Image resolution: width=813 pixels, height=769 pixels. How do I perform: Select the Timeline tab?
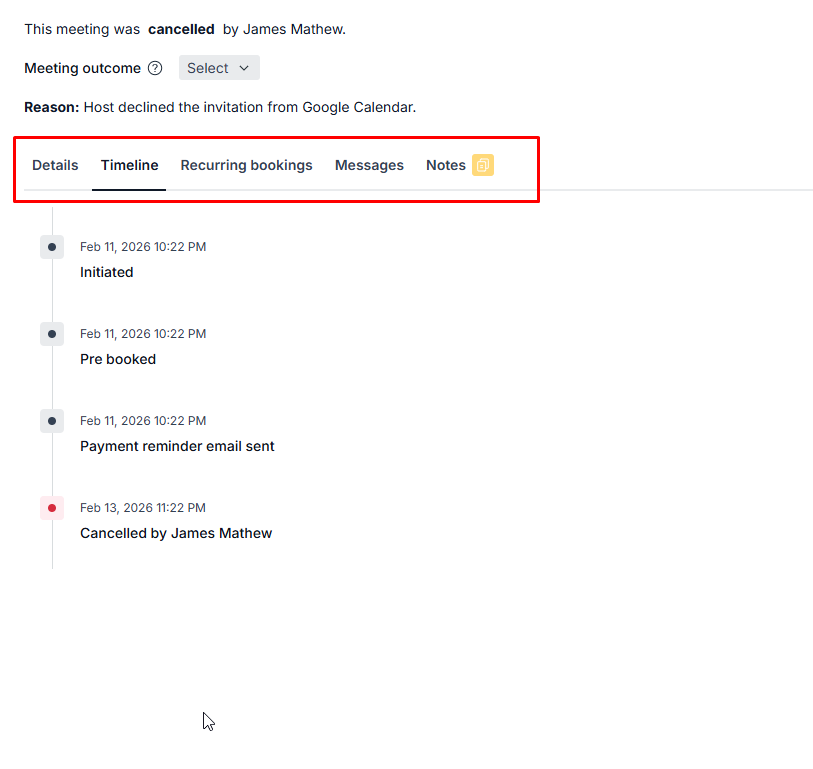click(x=129, y=165)
